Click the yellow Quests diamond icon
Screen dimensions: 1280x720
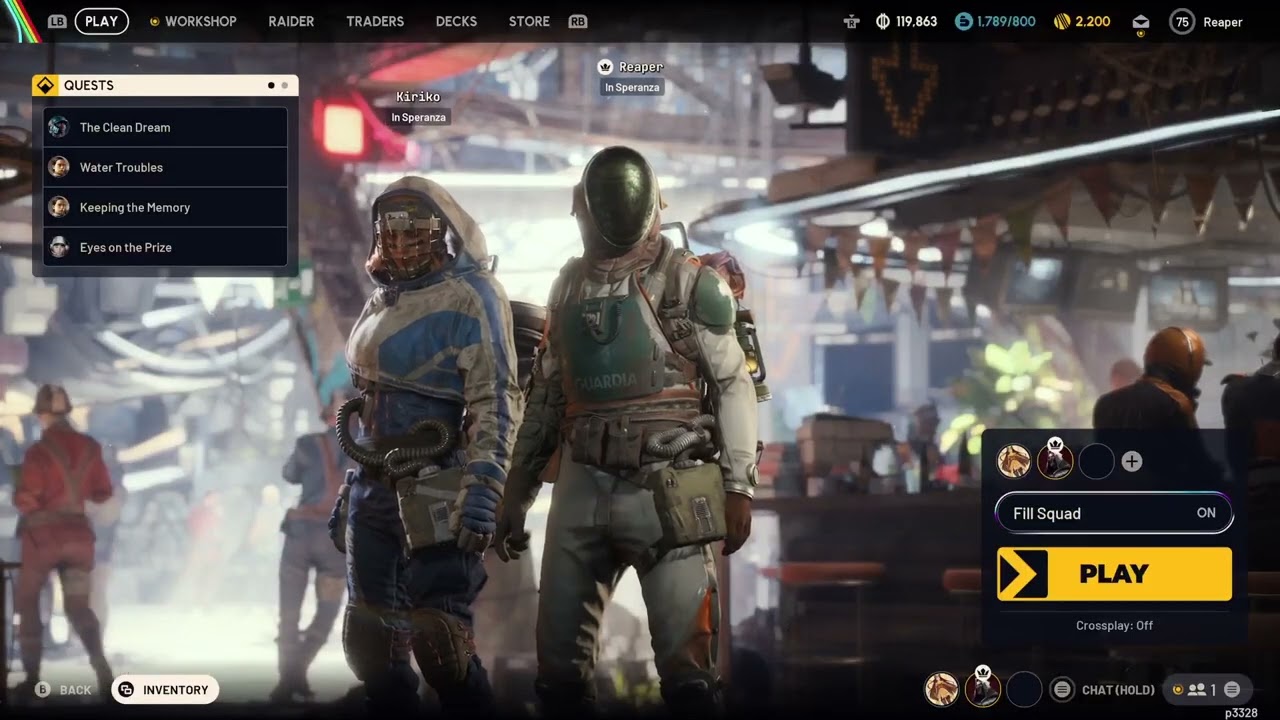pyautogui.click(x=45, y=85)
